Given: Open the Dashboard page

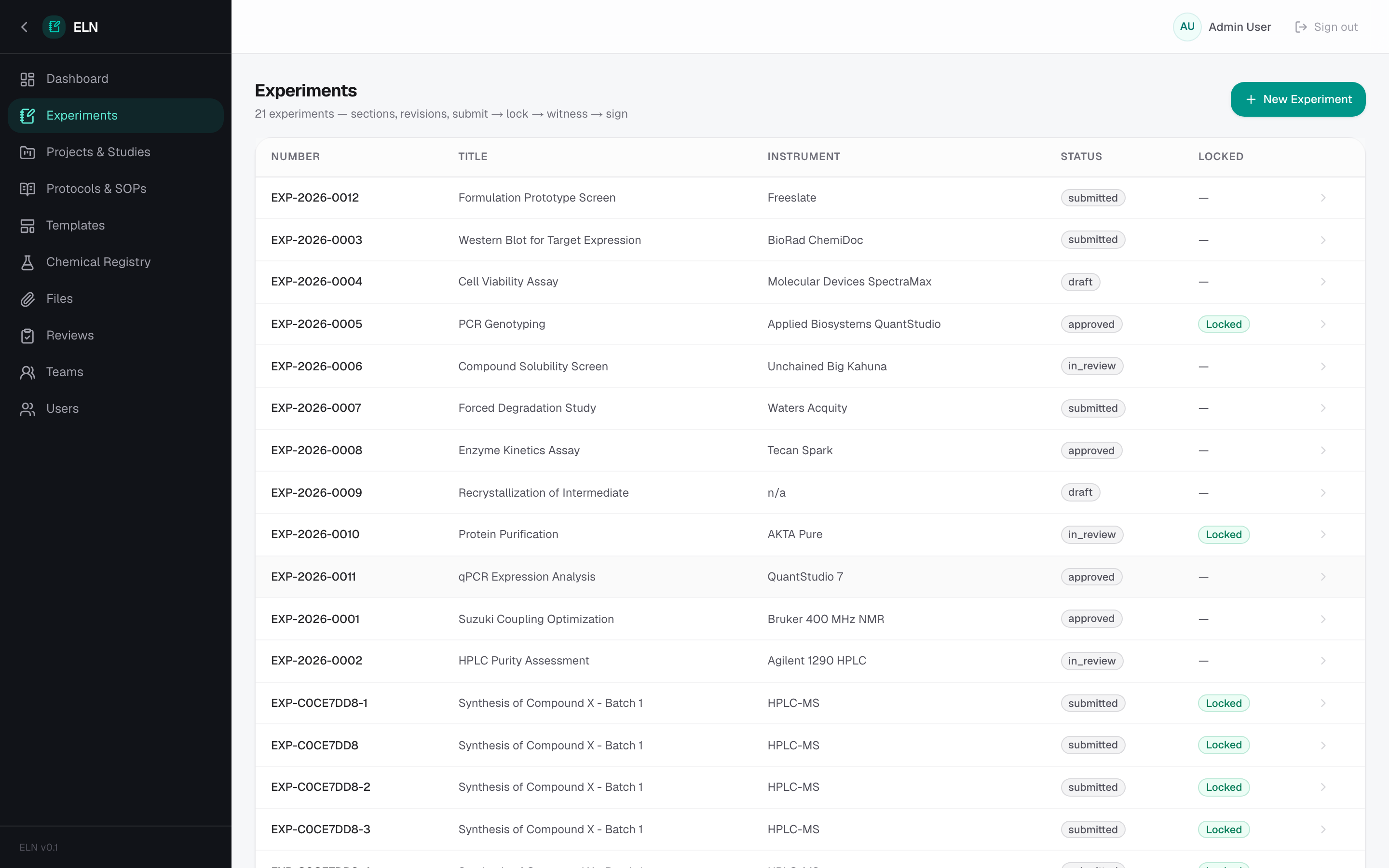Looking at the screenshot, I should click(115, 79).
